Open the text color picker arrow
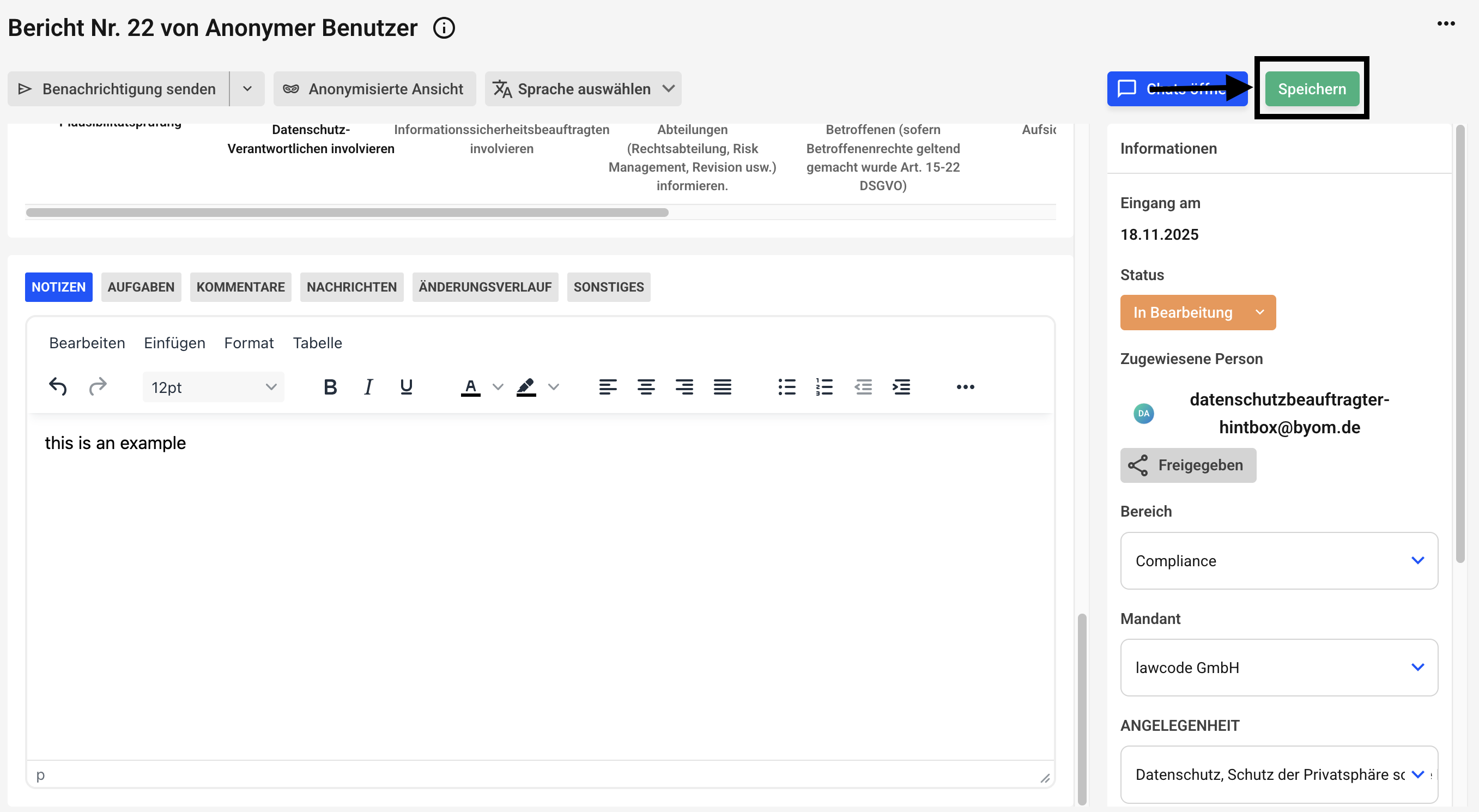Screen dimensions: 1479x812 point(497,386)
